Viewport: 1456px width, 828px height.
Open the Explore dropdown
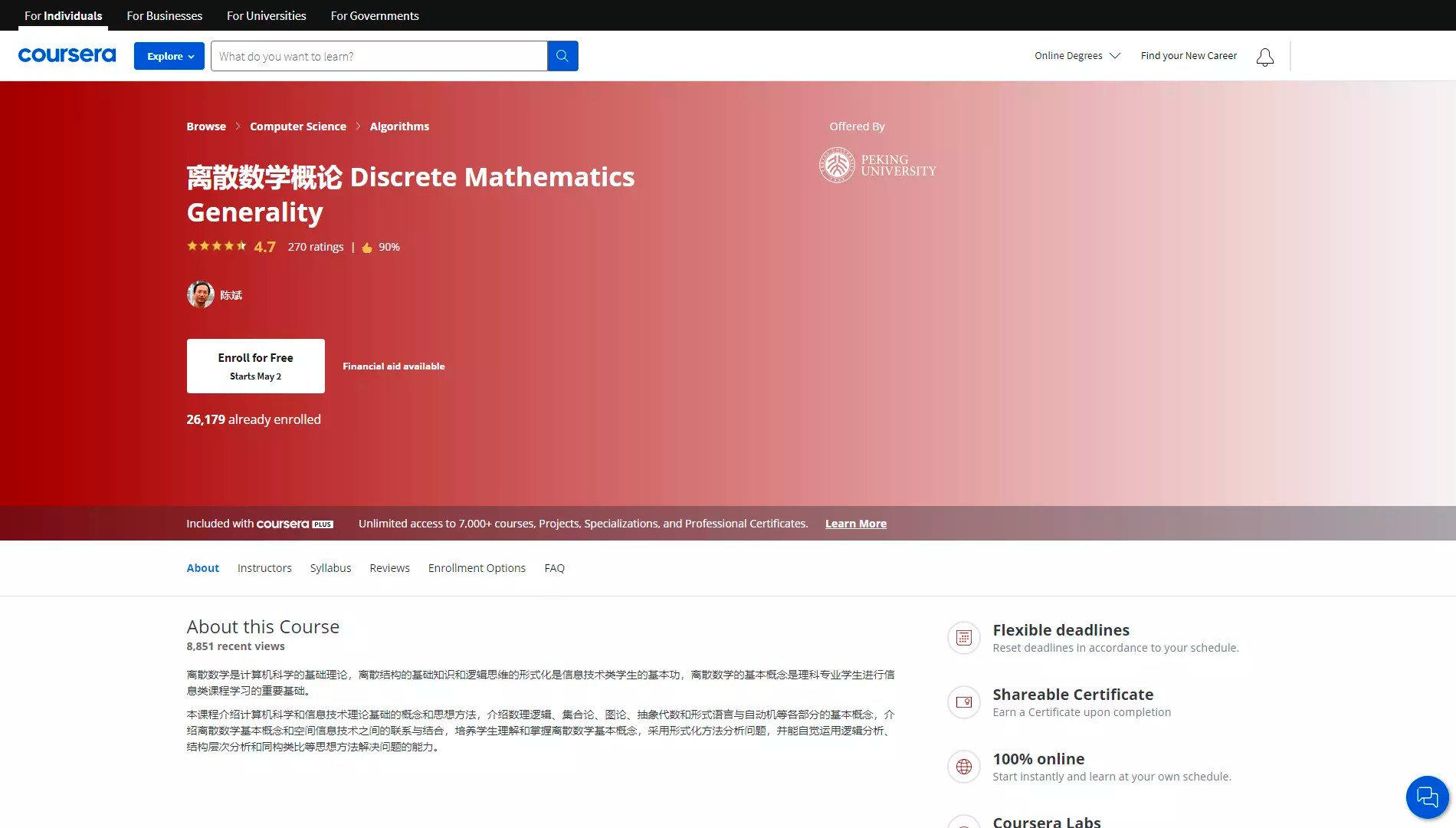coord(169,55)
